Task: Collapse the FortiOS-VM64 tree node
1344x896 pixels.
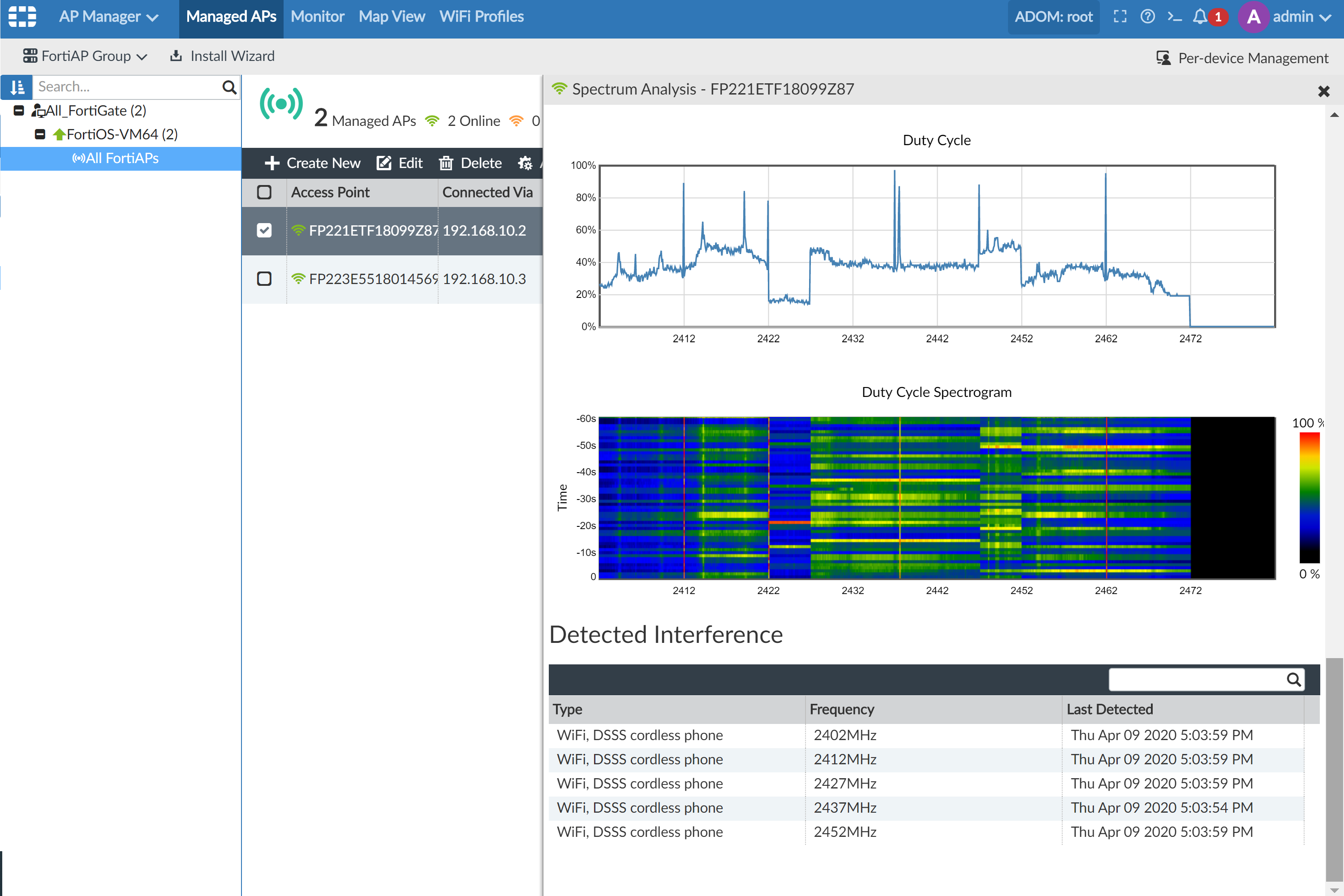Action: point(40,134)
